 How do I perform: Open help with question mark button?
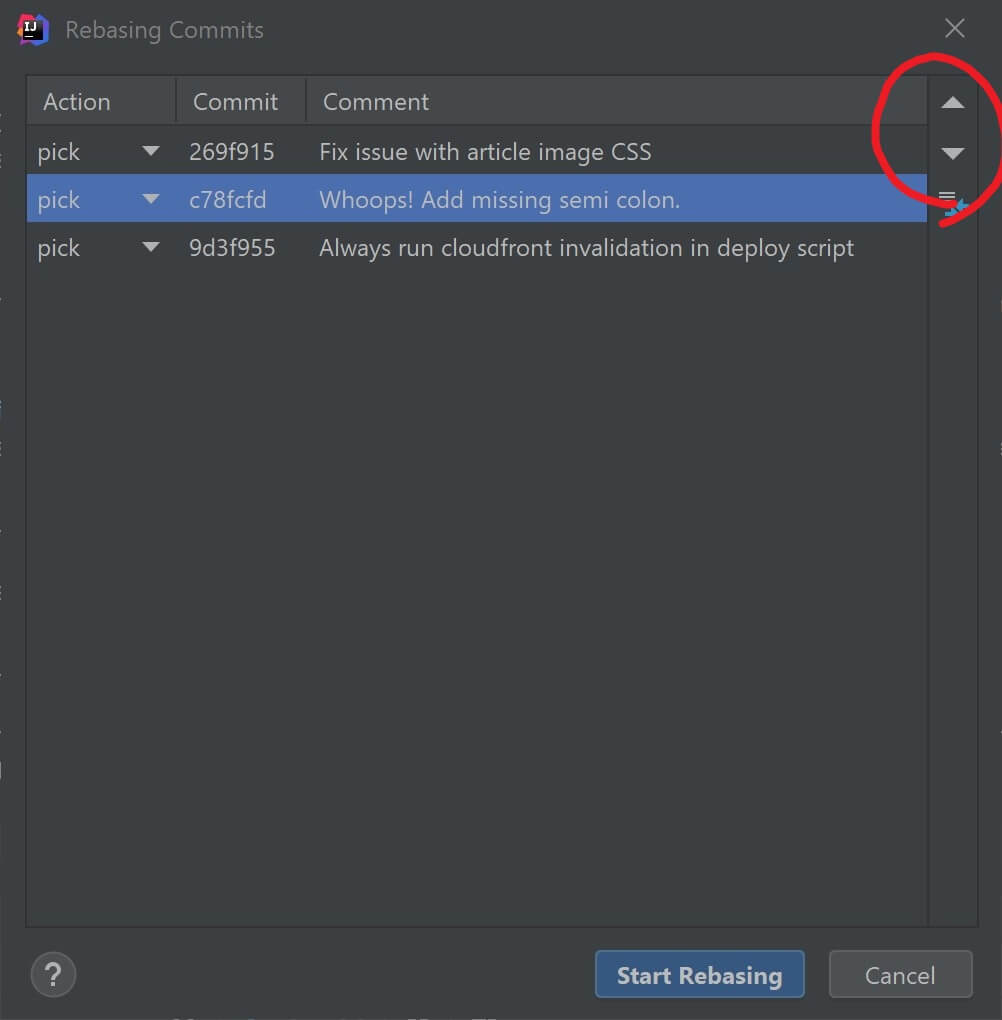click(x=53, y=974)
